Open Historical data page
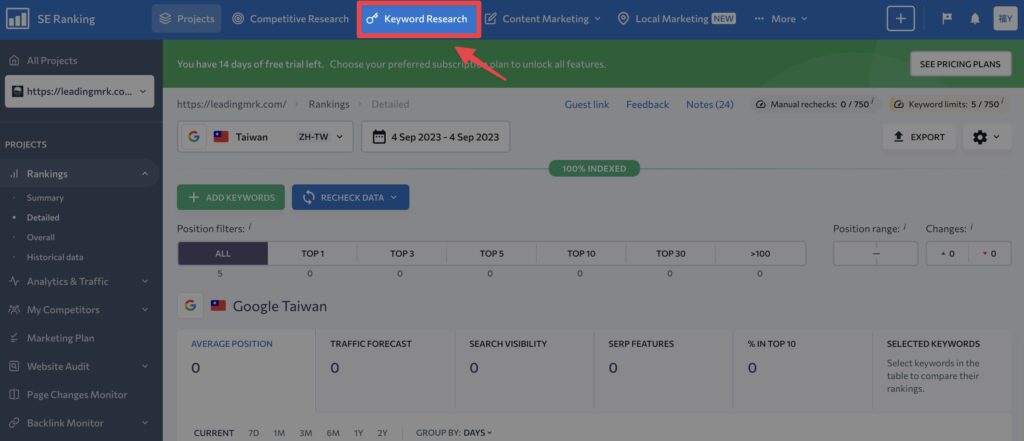This screenshot has width=1024, height=441. (55, 257)
